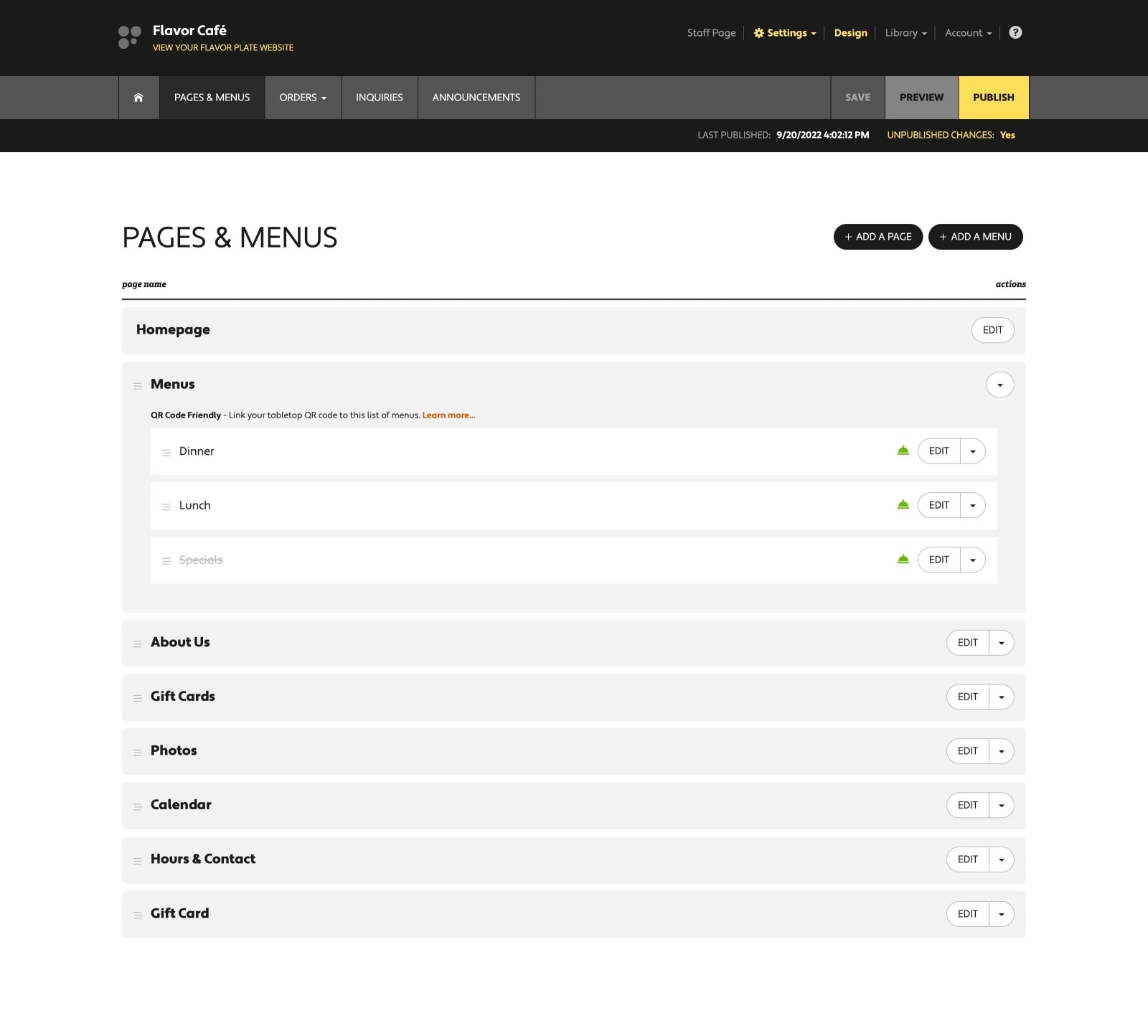The image size is (1148, 1036).
Task: Expand the Account dropdown
Action: pyautogui.click(x=967, y=32)
